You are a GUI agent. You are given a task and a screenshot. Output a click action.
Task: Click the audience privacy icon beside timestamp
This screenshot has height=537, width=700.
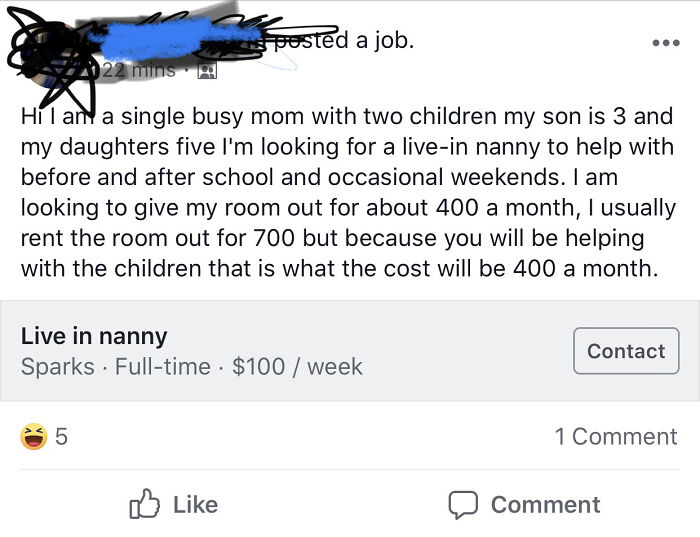pyautogui.click(x=207, y=71)
